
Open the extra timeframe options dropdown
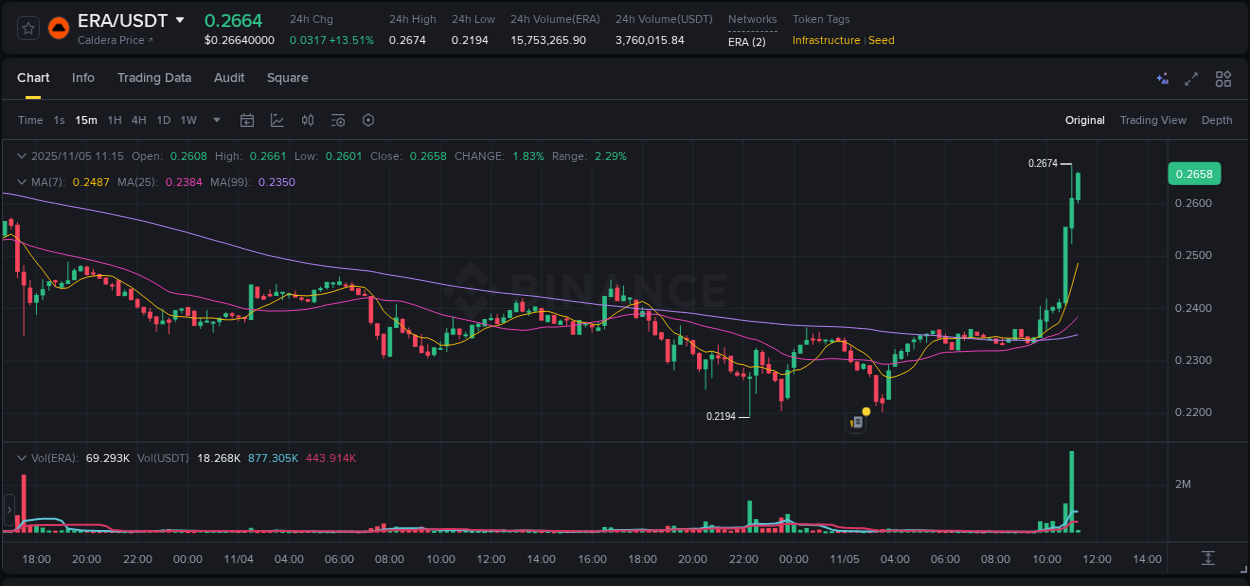click(216, 120)
